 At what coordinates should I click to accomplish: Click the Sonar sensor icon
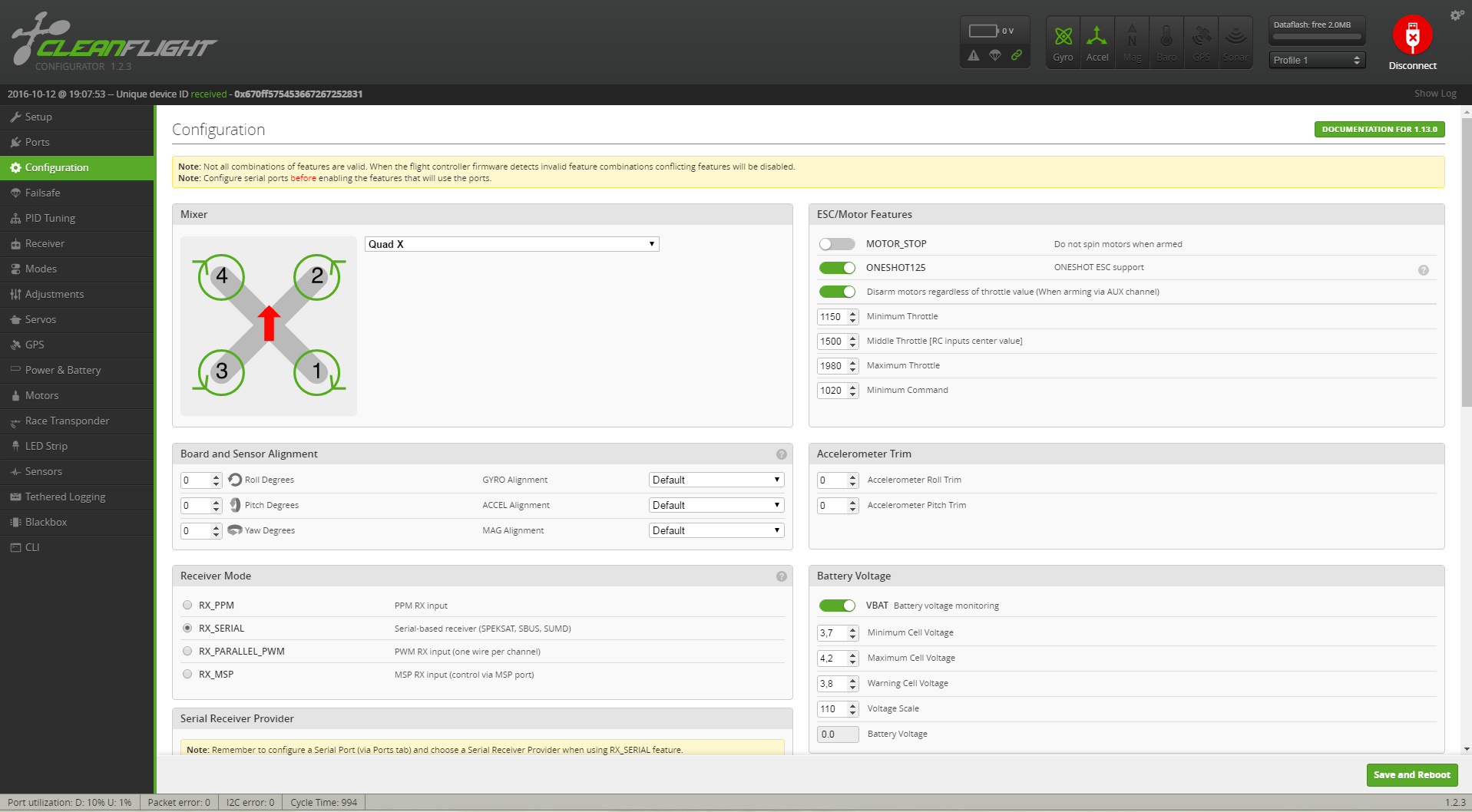coord(1235,42)
